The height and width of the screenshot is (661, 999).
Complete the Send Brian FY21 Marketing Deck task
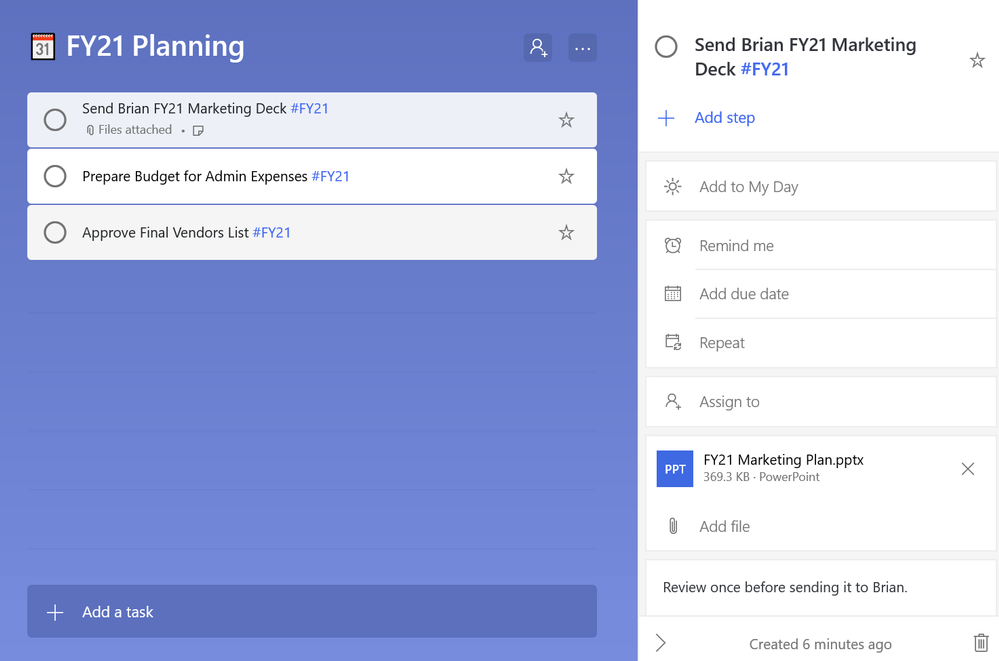(55, 120)
